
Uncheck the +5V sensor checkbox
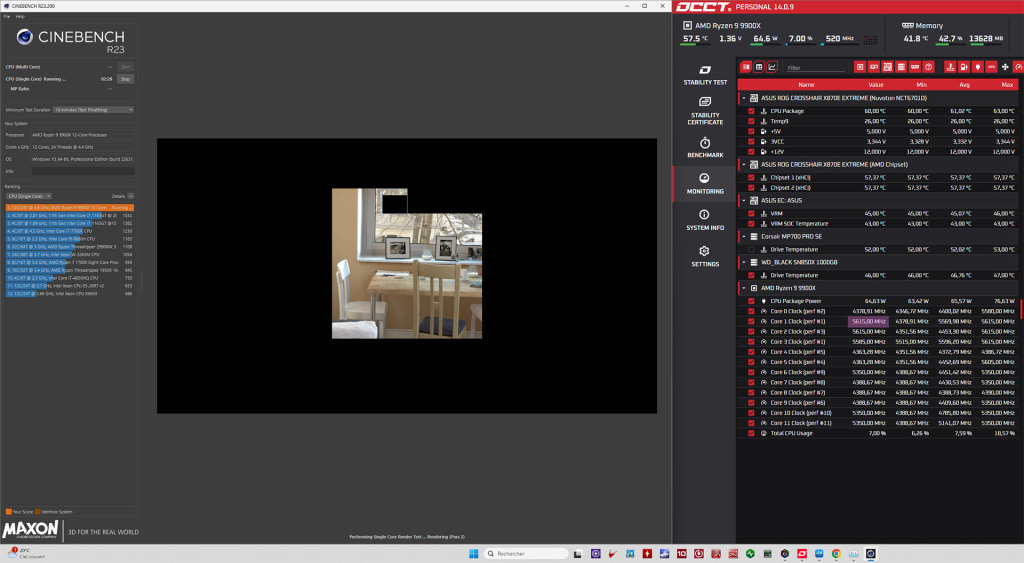(x=751, y=131)
